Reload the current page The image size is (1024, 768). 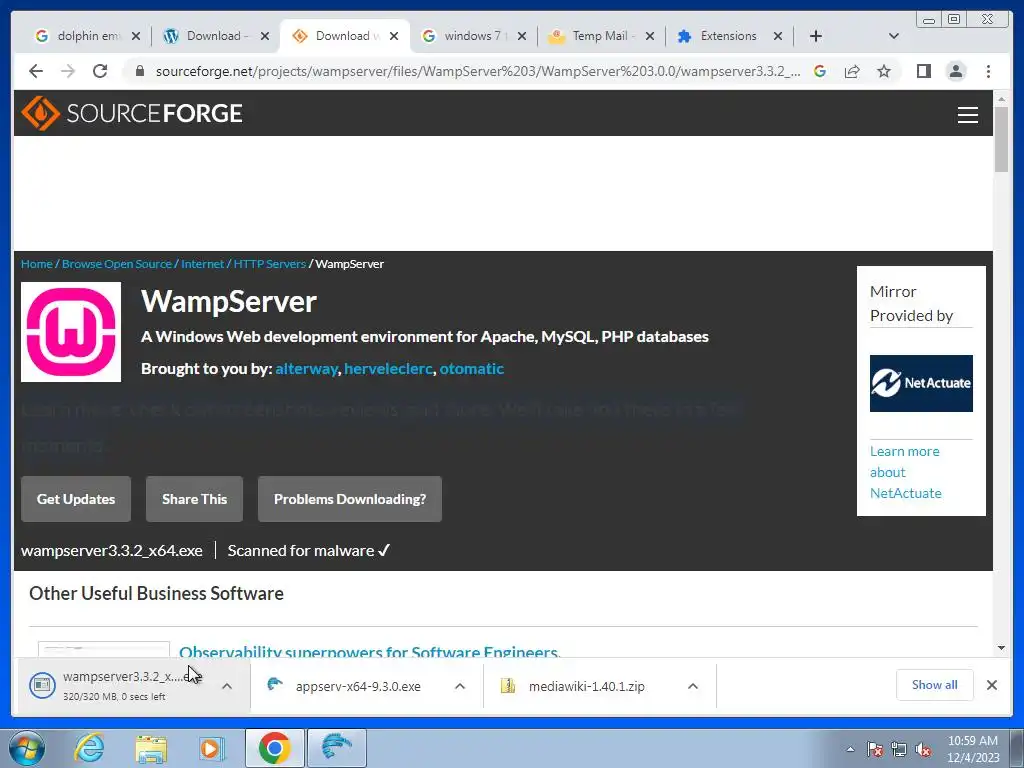[x=100, y=71]
